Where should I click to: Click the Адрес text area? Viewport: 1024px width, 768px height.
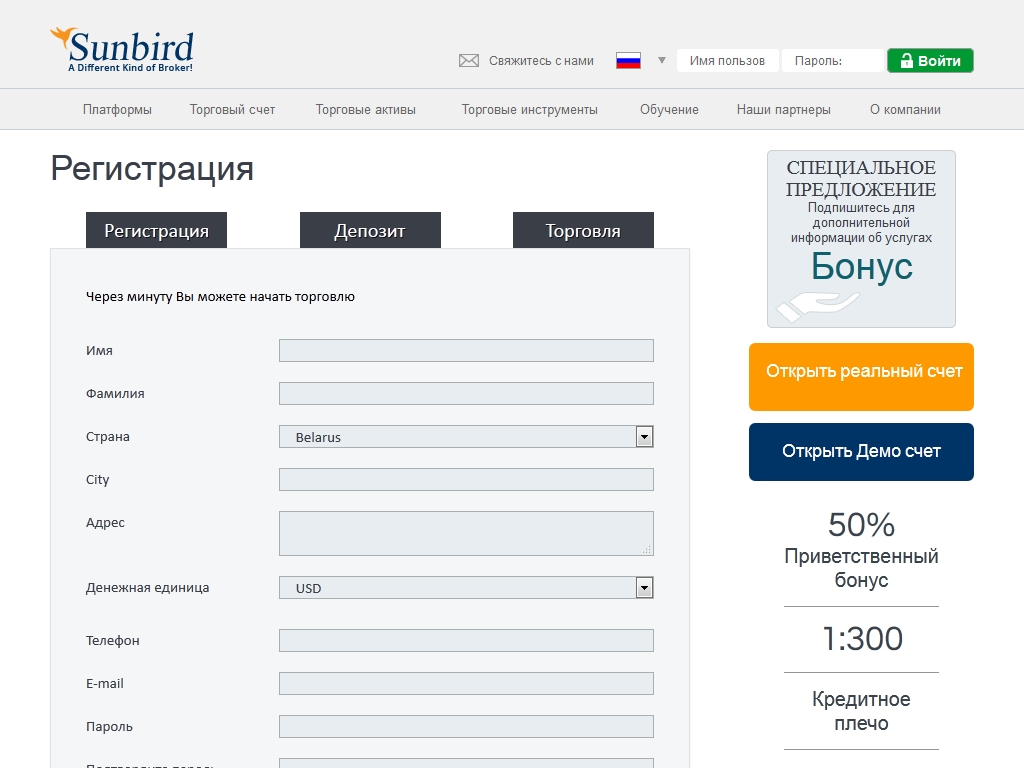click(x=466, y=533)
